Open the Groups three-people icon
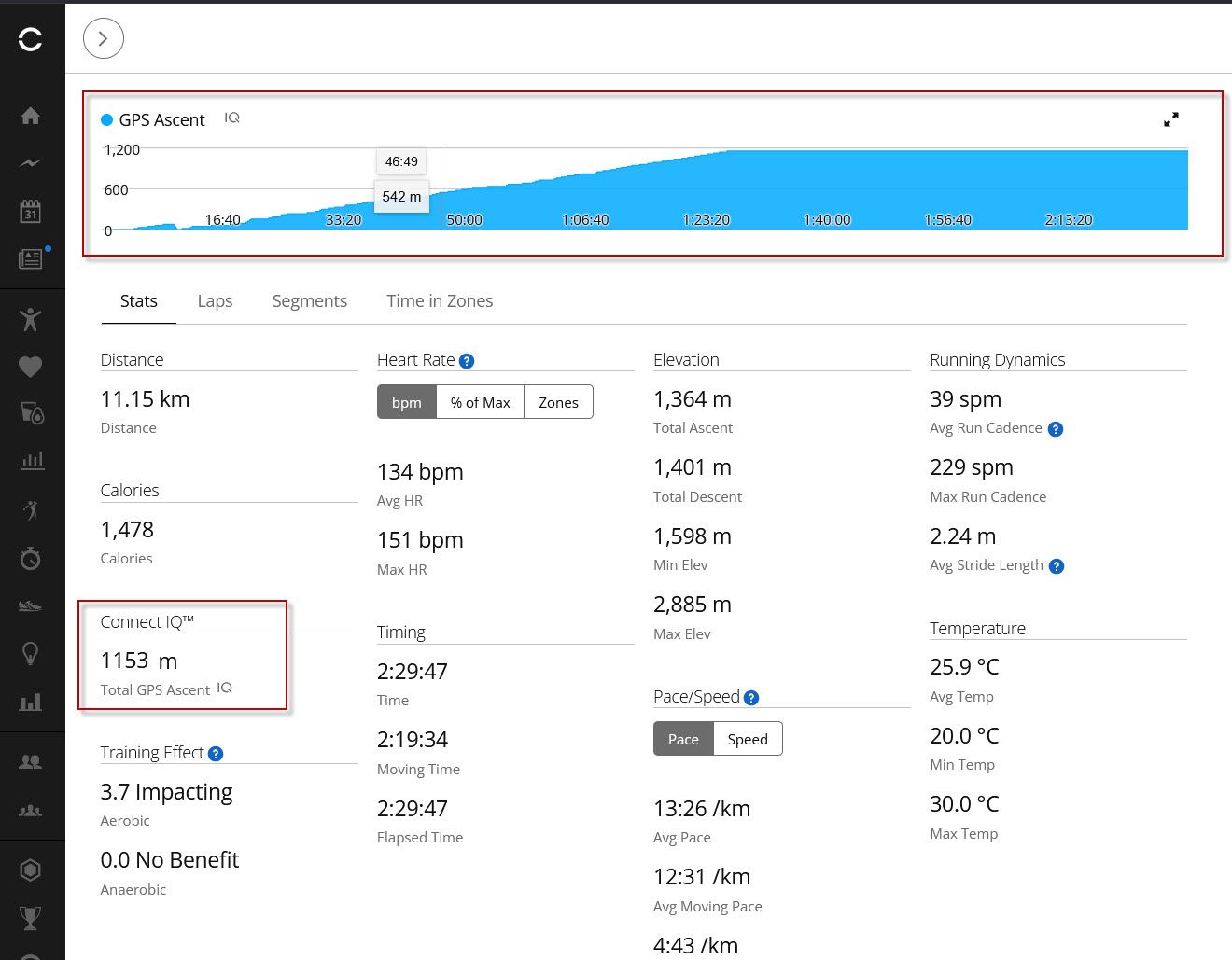1232x960 pixels. 30,810
